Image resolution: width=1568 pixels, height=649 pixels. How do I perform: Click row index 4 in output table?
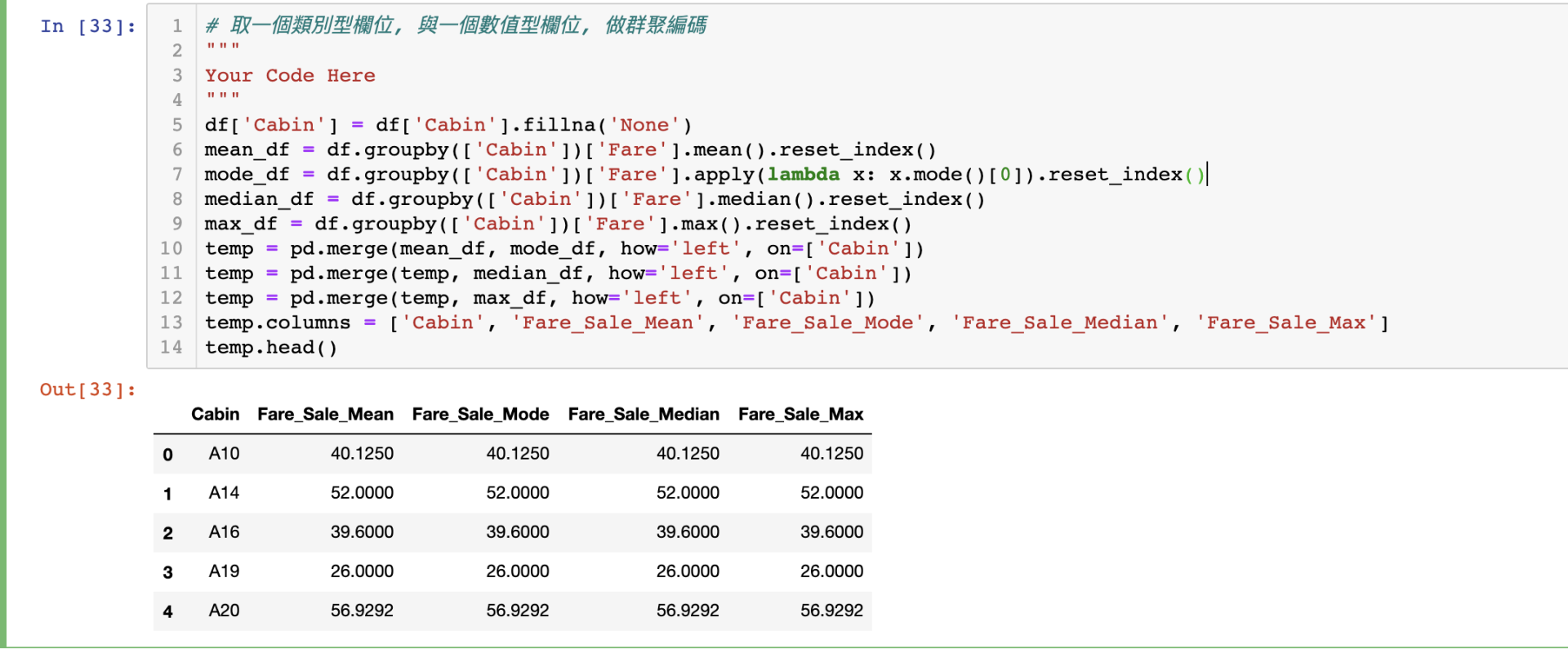point(167,611)
